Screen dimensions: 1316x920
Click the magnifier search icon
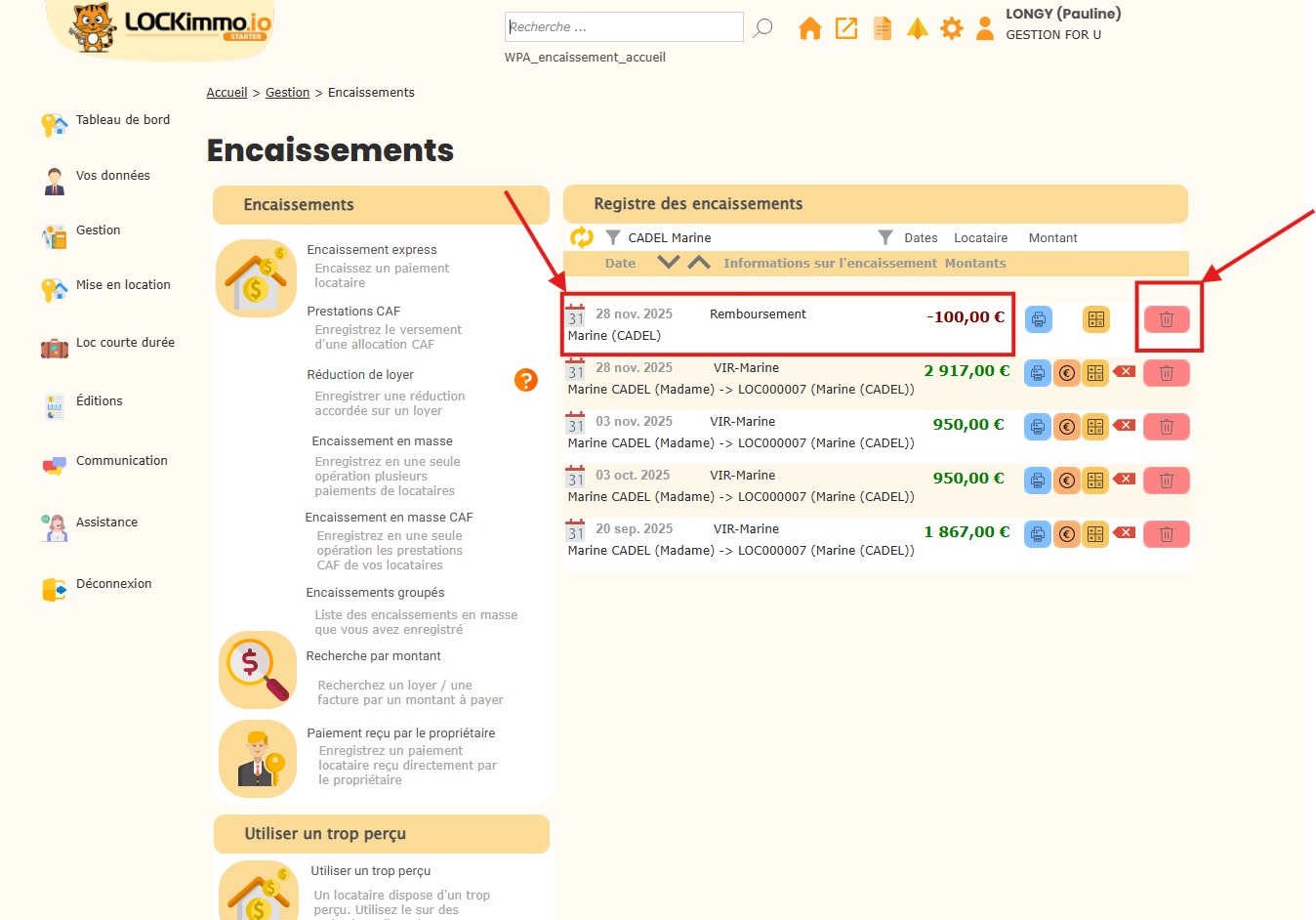pyautogui.click(x=763, y=27)
